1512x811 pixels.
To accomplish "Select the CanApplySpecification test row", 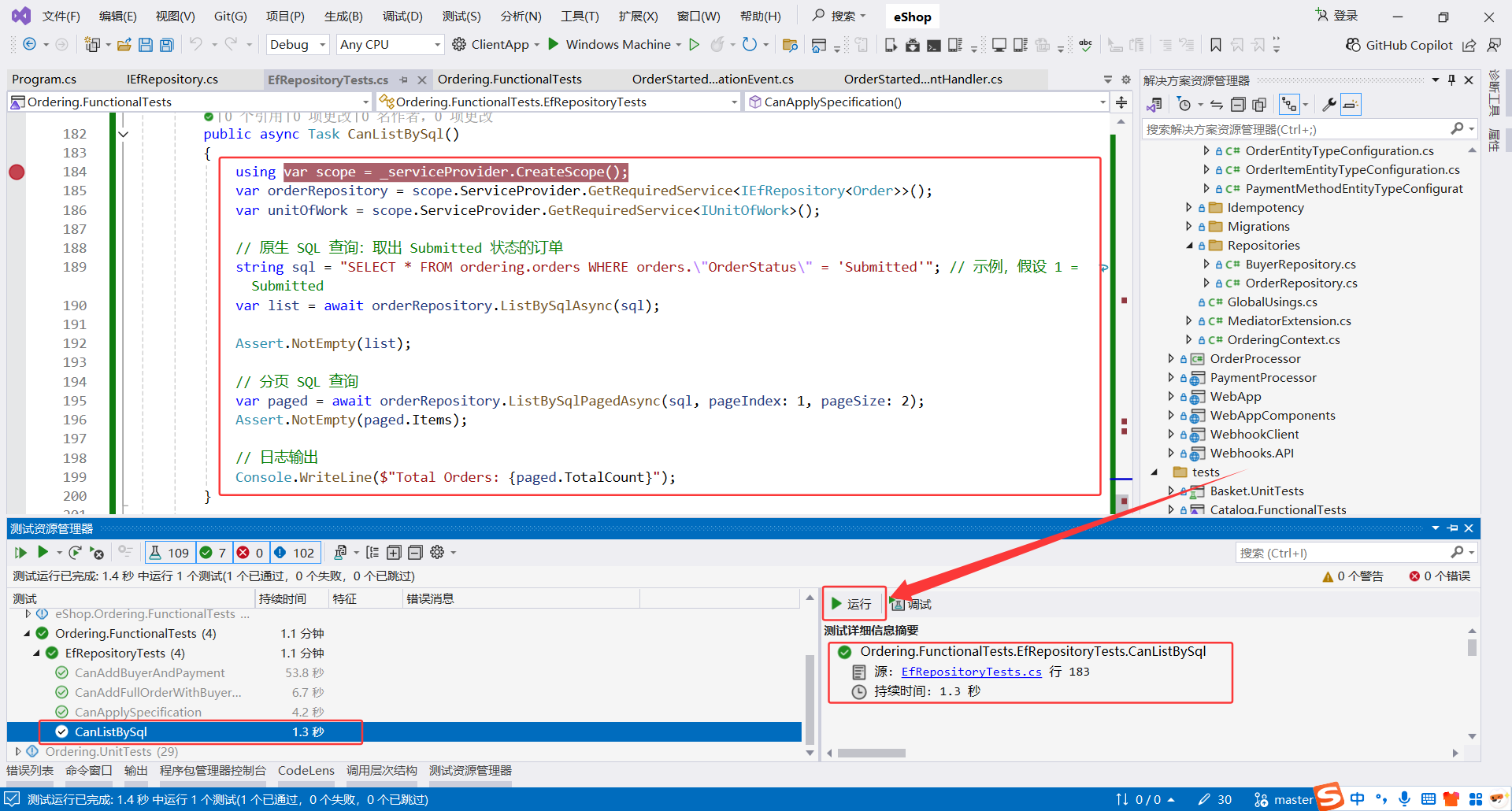I will (x=404, y=713).
